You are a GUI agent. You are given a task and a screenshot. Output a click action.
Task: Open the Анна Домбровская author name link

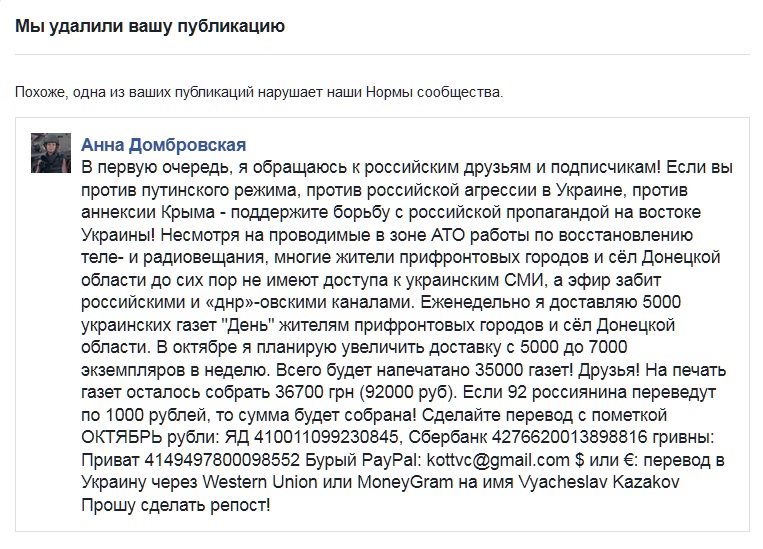162,144
